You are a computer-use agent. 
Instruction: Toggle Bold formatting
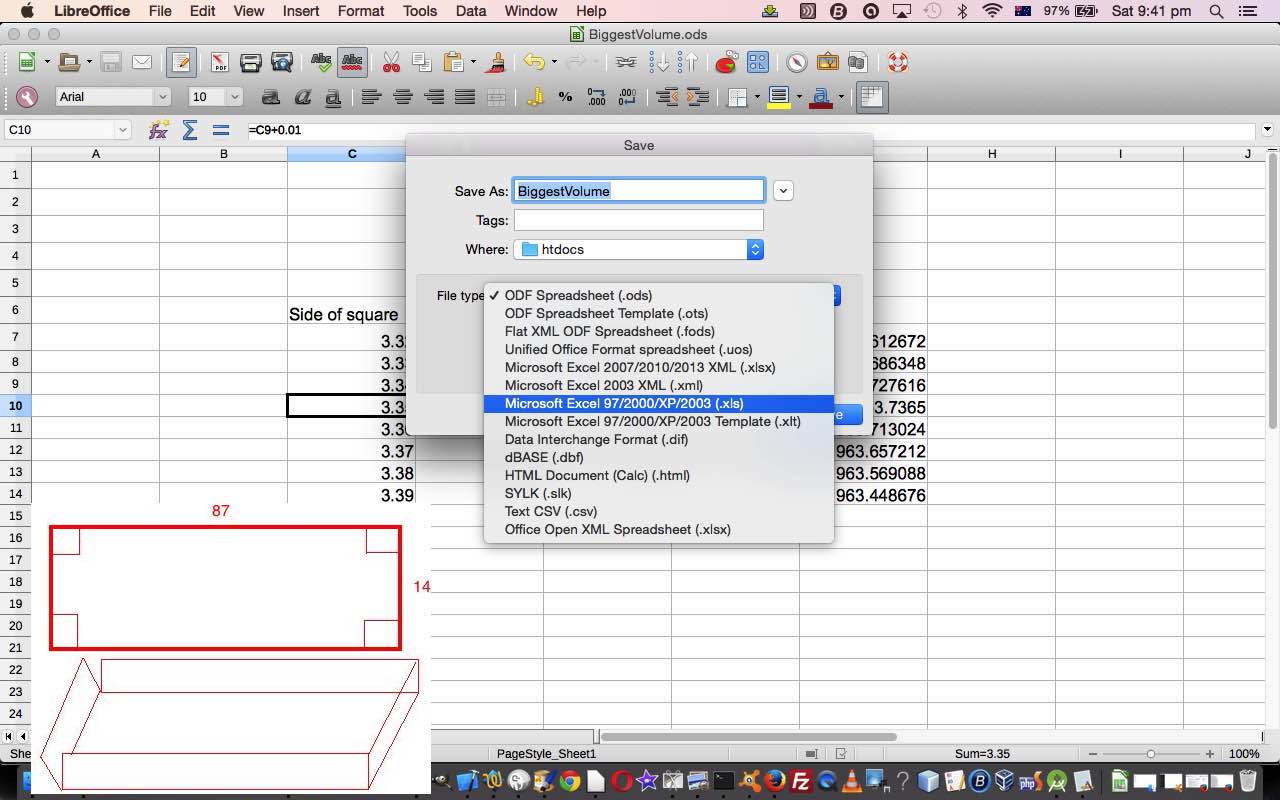click(x=270, y=97)
